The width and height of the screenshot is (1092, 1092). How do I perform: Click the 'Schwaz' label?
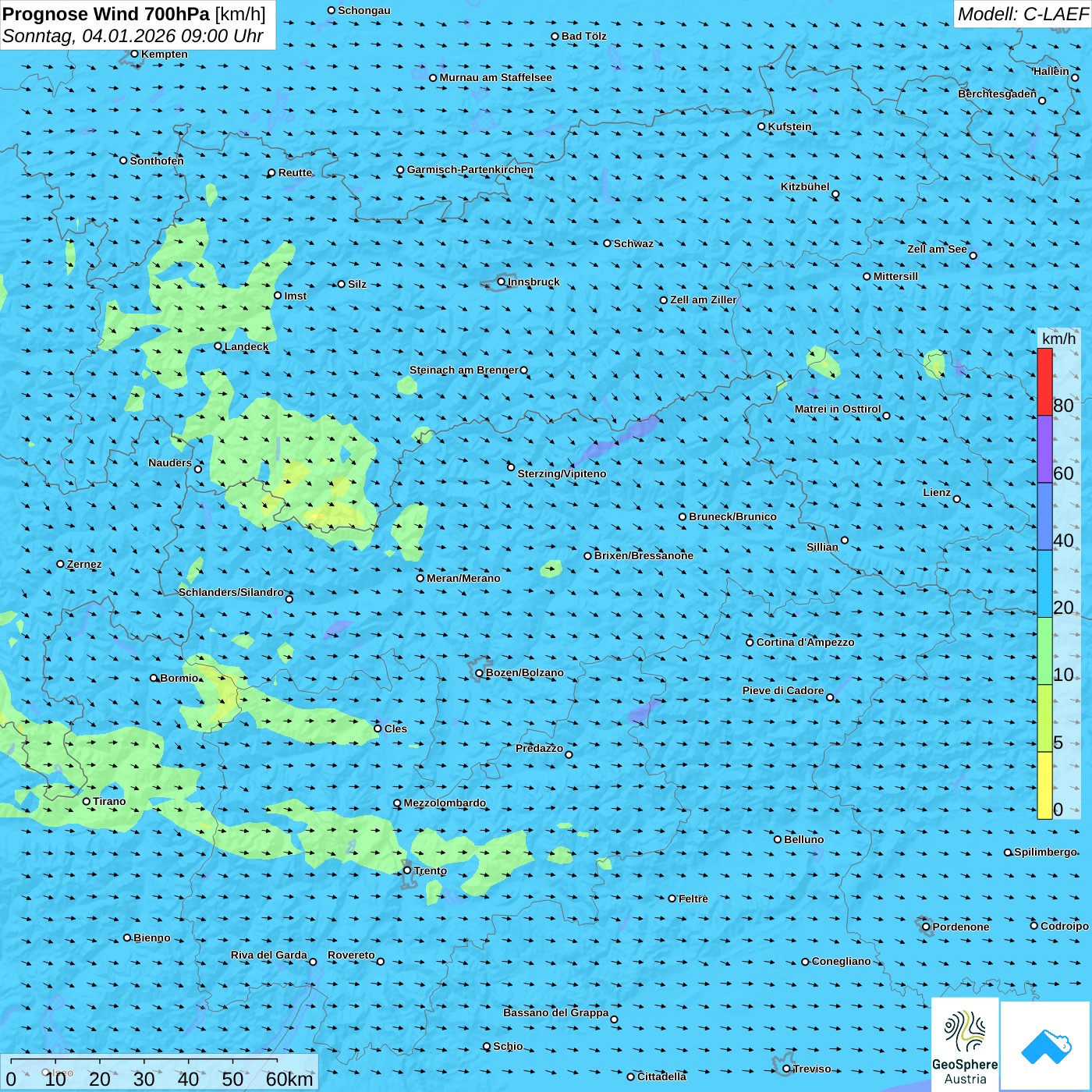(x=634, y=243)
